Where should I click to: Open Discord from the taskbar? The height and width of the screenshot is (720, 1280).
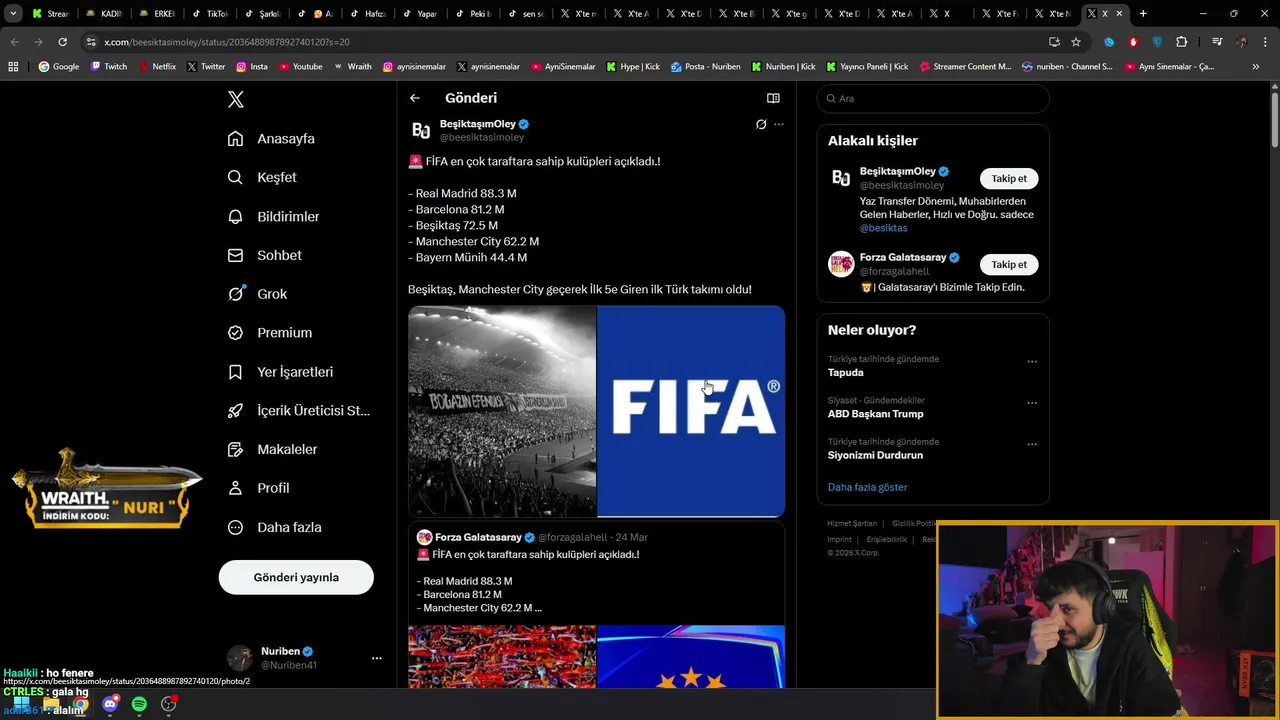coord(110,704)
